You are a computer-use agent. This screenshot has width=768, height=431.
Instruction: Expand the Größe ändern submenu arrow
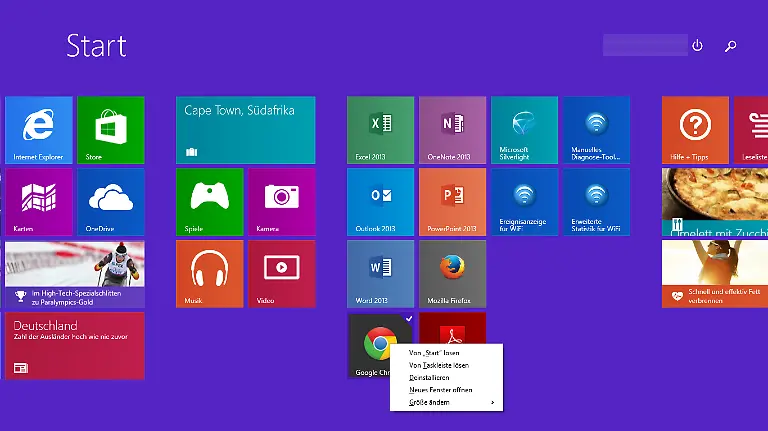[492, 403]
